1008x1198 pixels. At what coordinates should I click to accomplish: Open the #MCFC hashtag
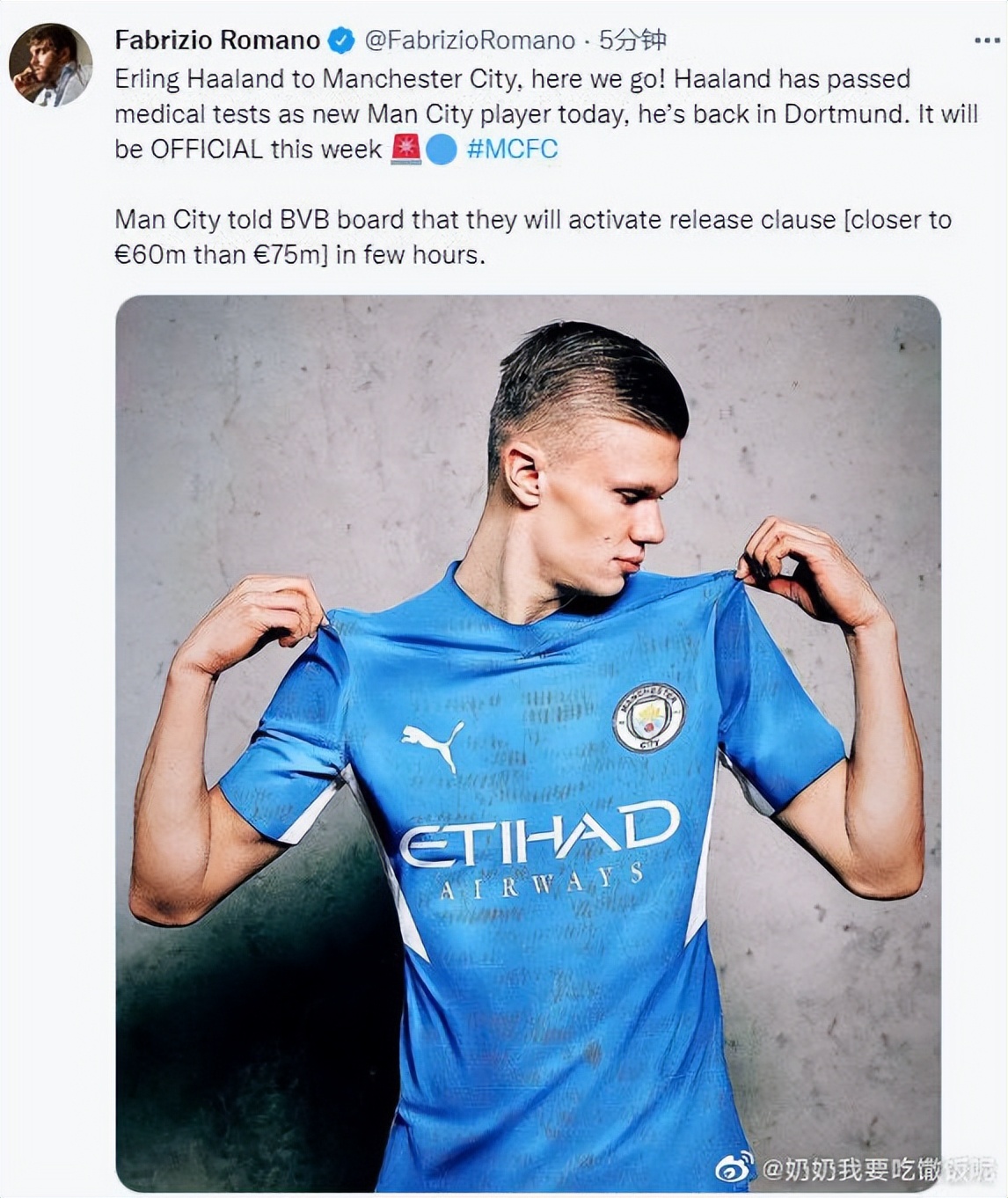point(512,149)
